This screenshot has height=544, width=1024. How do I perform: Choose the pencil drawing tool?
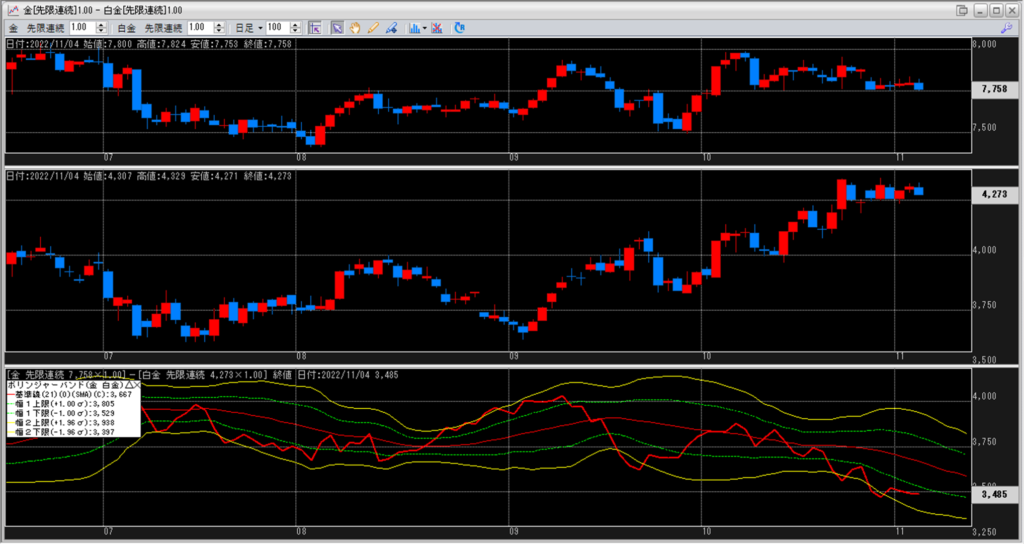pyautogui.click(x=373, y=27)
